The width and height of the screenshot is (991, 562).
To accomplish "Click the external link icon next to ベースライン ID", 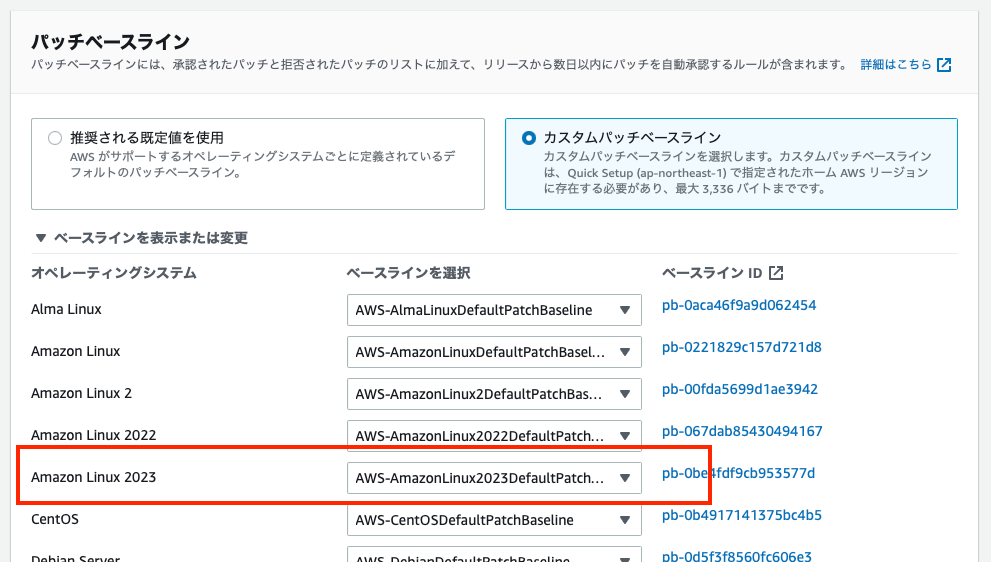I will (x=776, y=272).
